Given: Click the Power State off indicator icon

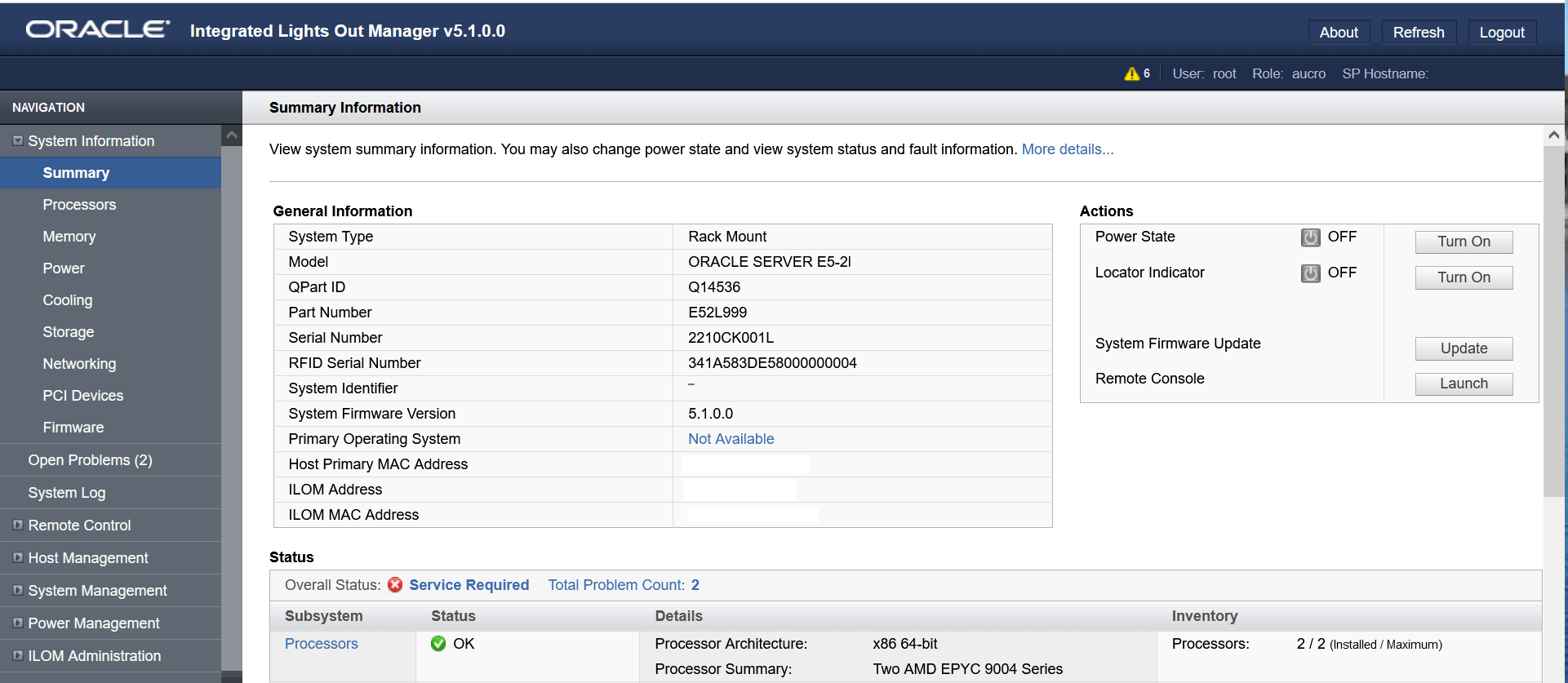Looking at the screenshot, I should (1310, 237).
